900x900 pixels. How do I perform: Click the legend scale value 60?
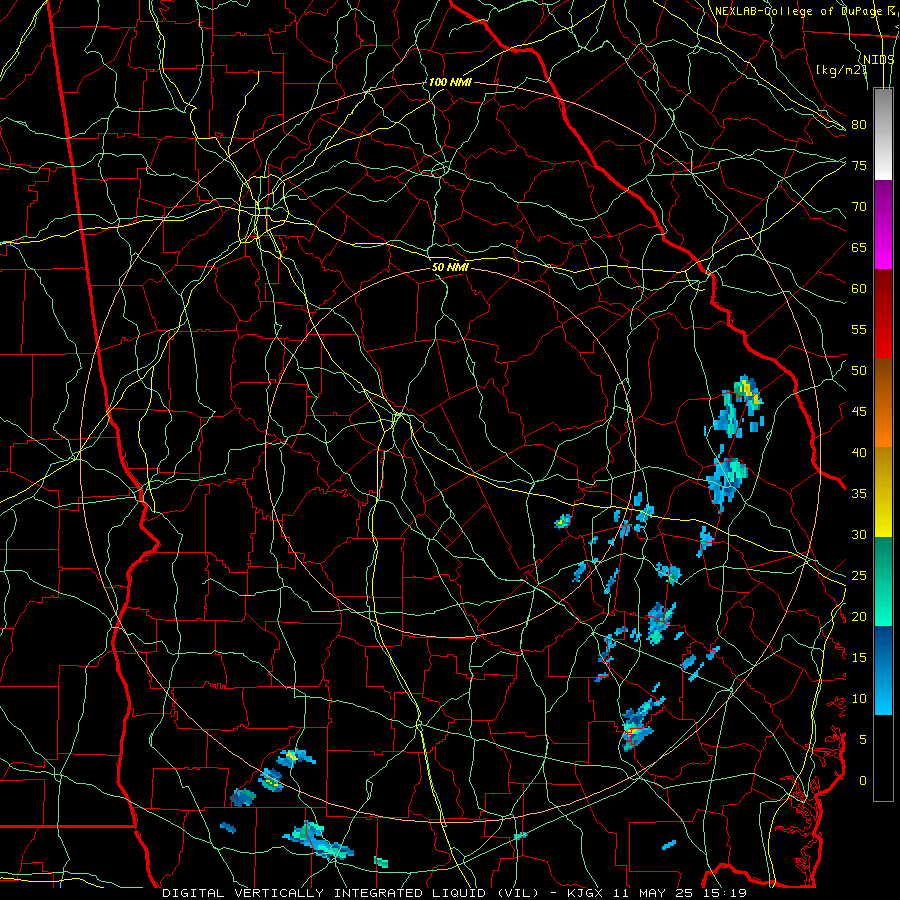pyautogui.click(x=859, y=289)
